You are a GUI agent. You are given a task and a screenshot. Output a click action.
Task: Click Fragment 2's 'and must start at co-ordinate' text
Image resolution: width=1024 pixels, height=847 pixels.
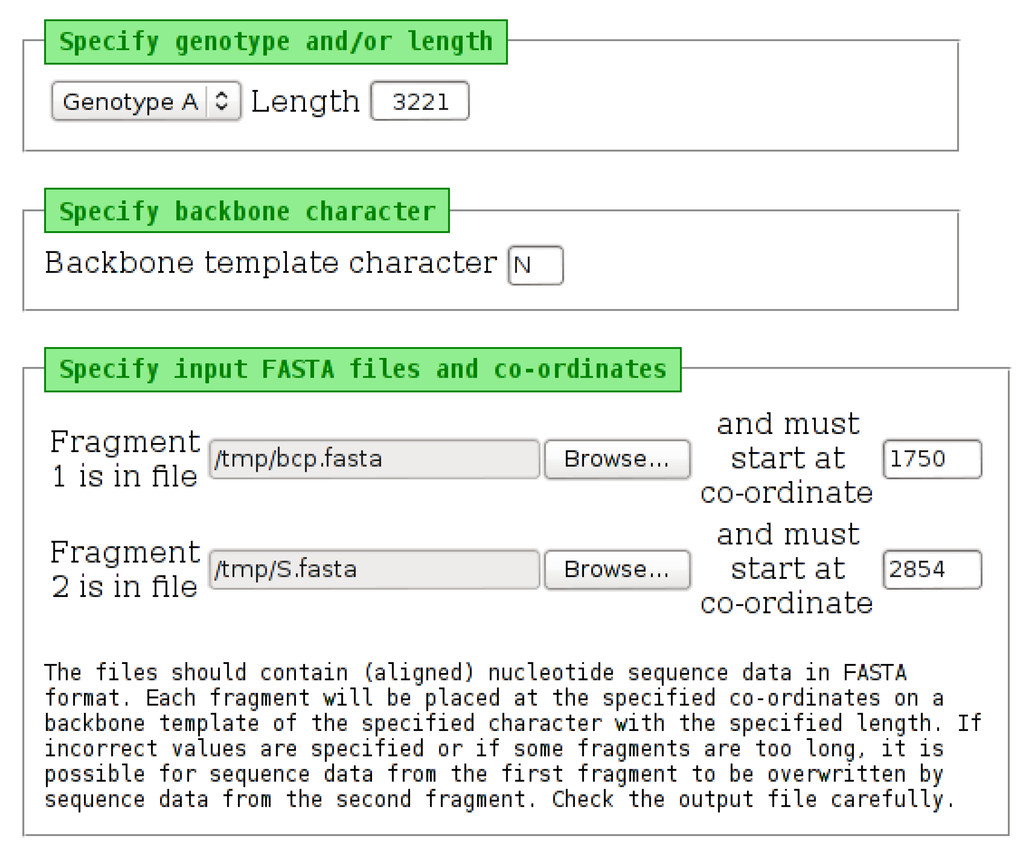tap(787, 569)
